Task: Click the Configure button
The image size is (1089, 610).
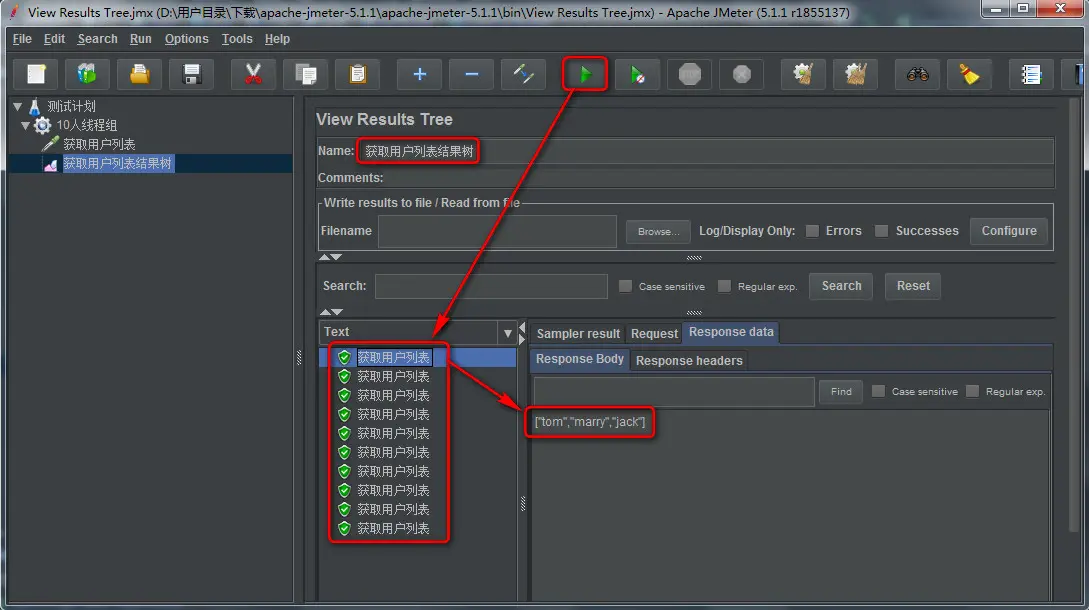Action: click(x=1008, y=231)
